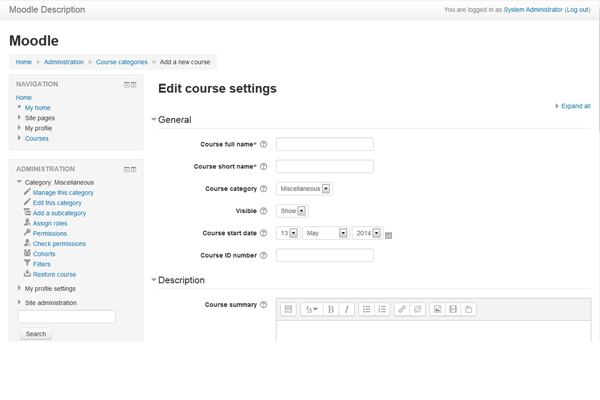Click the Expand all link
The width and height of the screenshot is (600, 400).
click(x=574, y=105)
